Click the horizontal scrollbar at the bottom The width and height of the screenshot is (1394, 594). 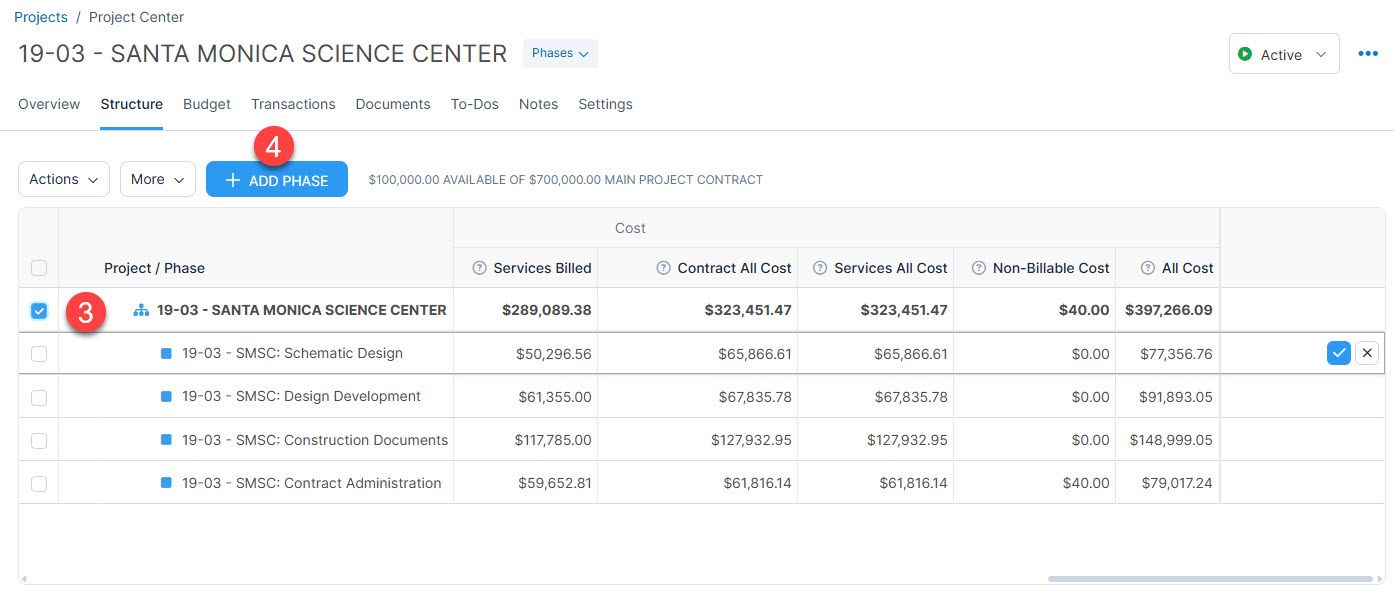coord(1210,575)
